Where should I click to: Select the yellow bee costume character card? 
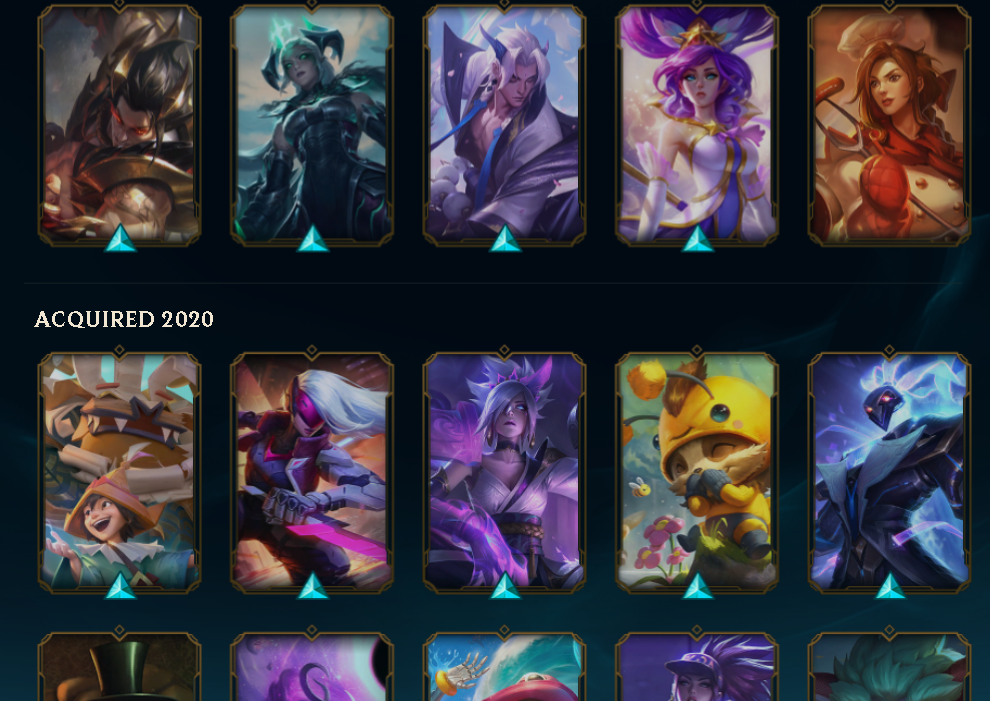pos(697,472)
